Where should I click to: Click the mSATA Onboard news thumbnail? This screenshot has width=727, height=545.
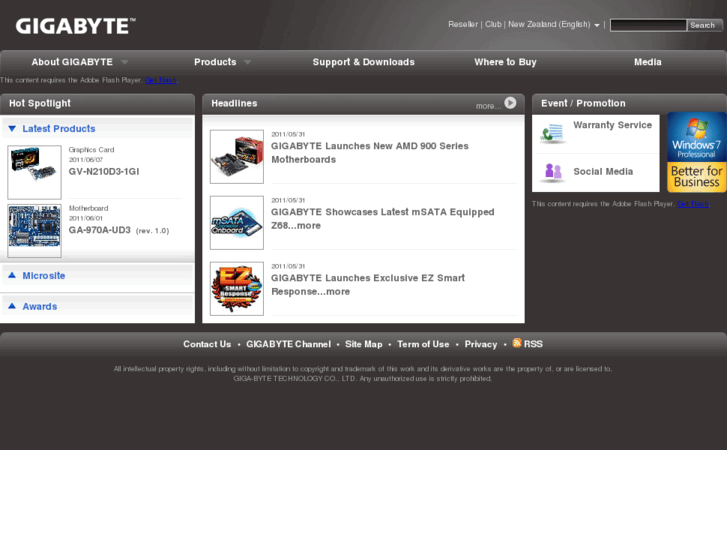pyautogui.click(x=236, y=223)
